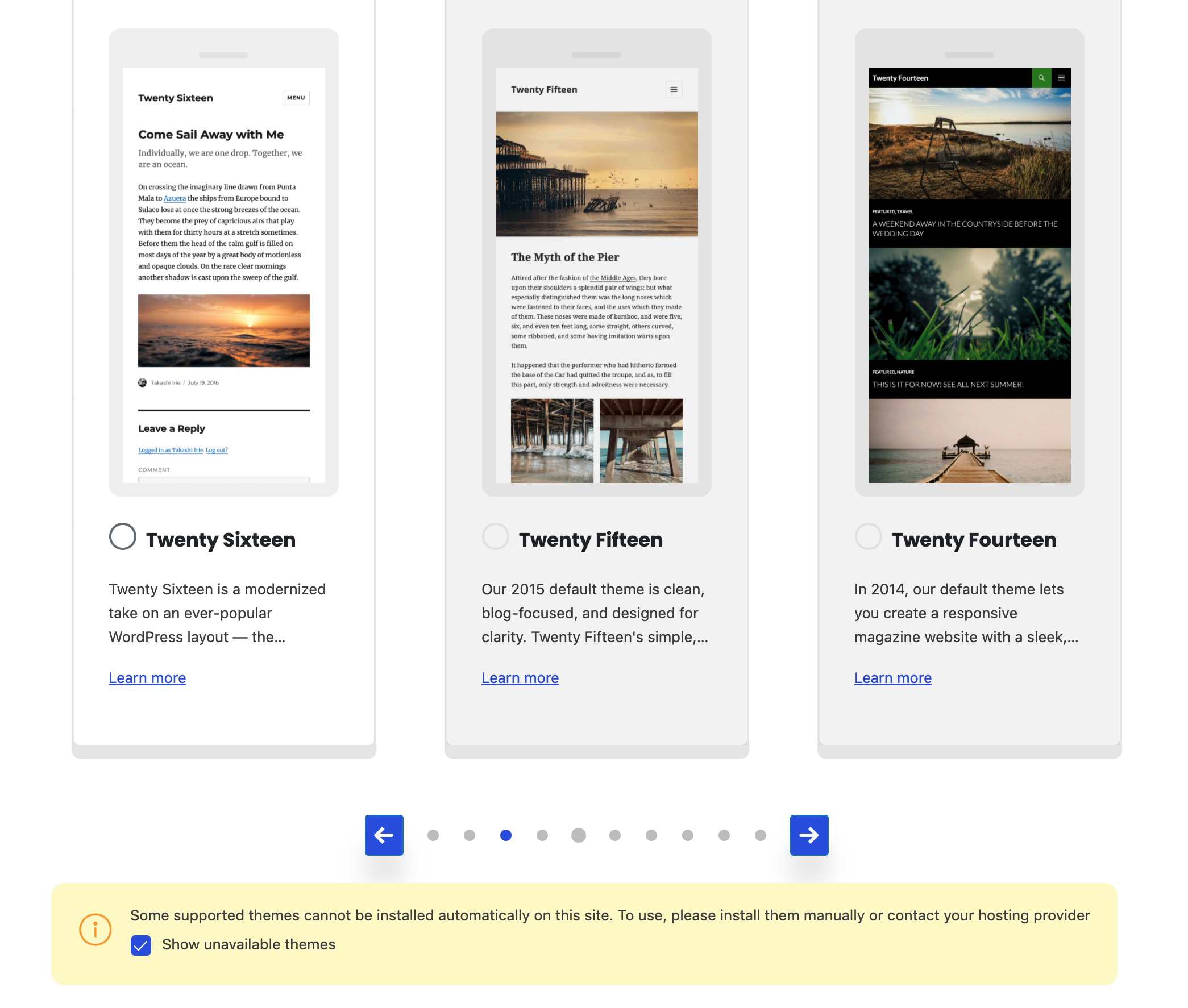Viewport: 1188px width, 1008px height.
Task: Click the green search icon in Twenty Fourteen preview
Action: [1041, 78]
